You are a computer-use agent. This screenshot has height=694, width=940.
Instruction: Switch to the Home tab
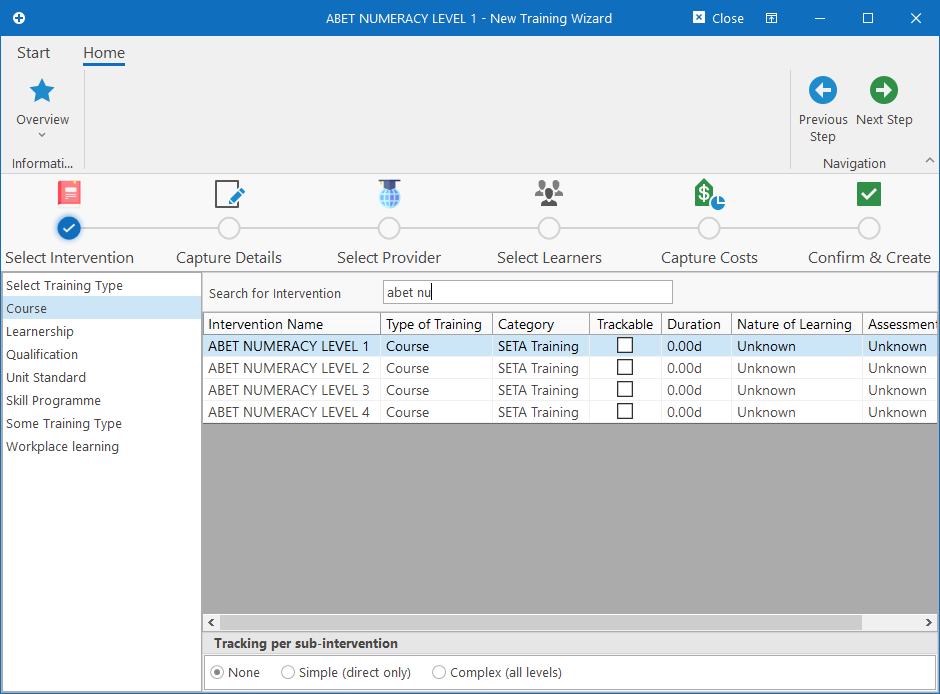(104, 53)
